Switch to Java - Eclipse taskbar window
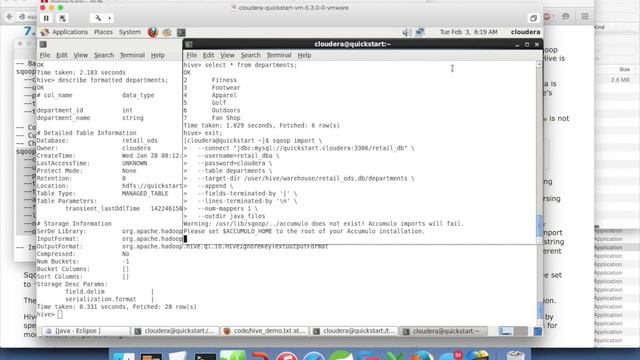Screen dimensions: 640x360 pyautogui.click(x=86, y=331)
